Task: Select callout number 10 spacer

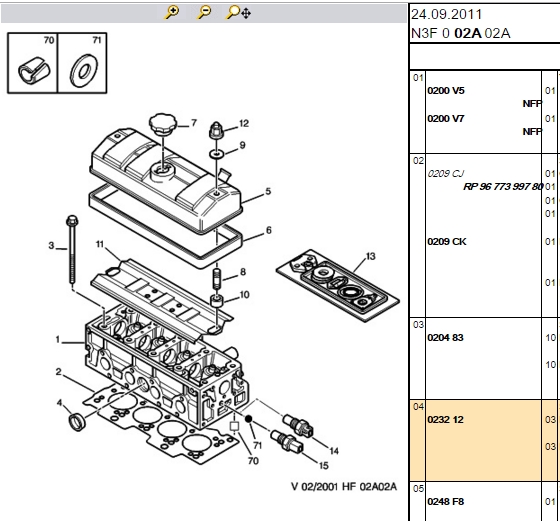Action: [x=244, y=295]
